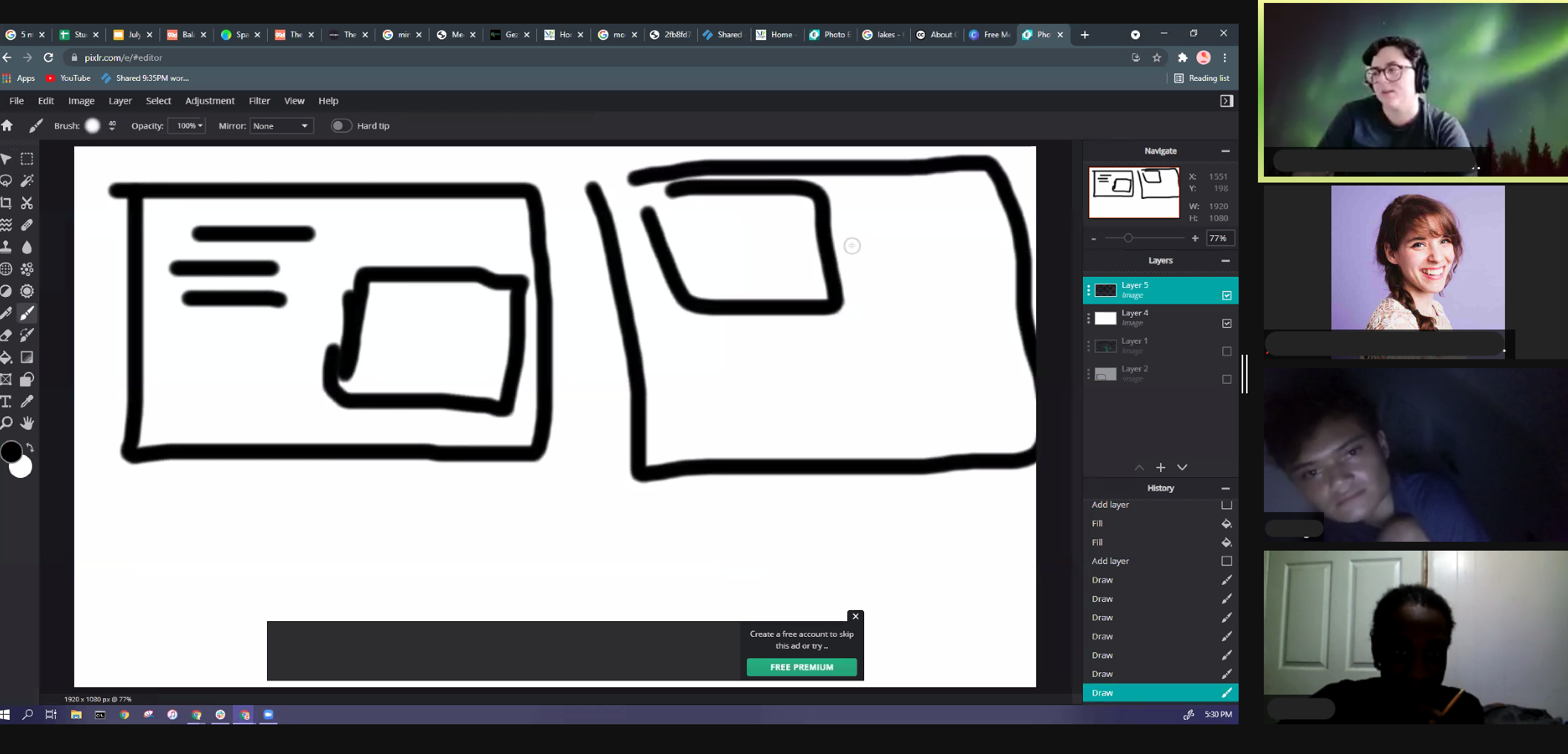Enable the Hard tip toggle

click(x=340, y=126)
